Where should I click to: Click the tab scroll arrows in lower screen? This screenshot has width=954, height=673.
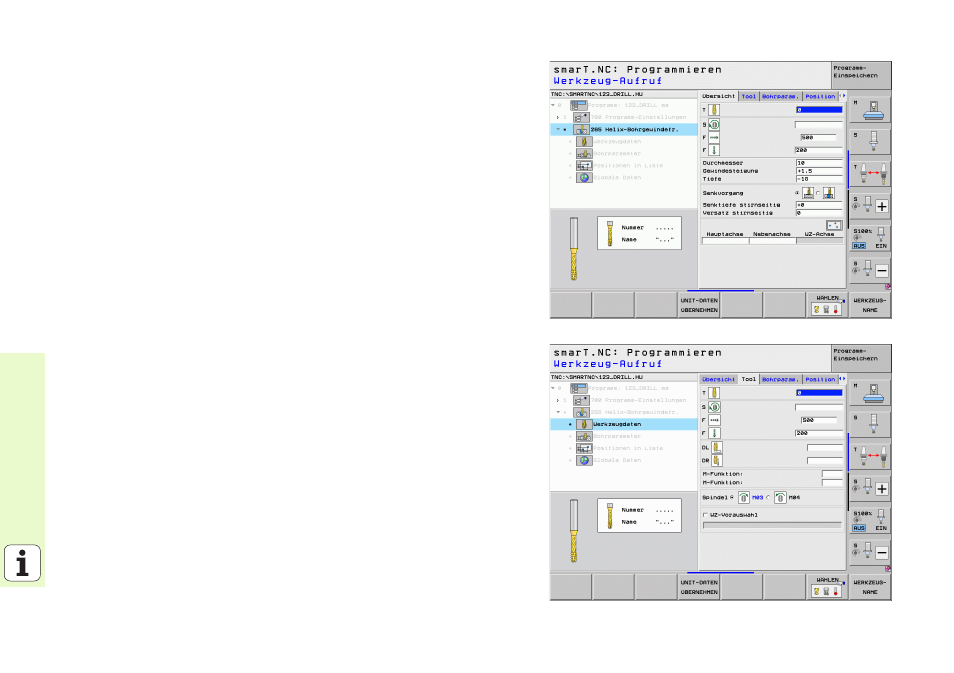click(843, 378)
